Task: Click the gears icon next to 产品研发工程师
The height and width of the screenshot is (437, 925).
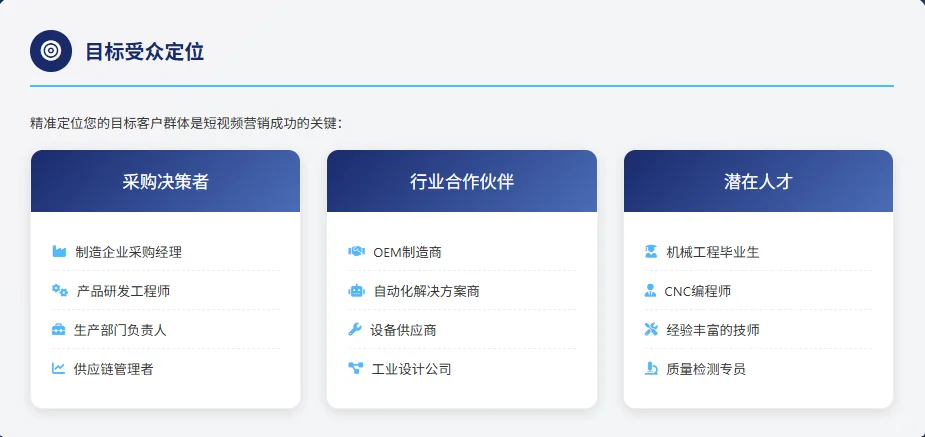Action: 60,290
